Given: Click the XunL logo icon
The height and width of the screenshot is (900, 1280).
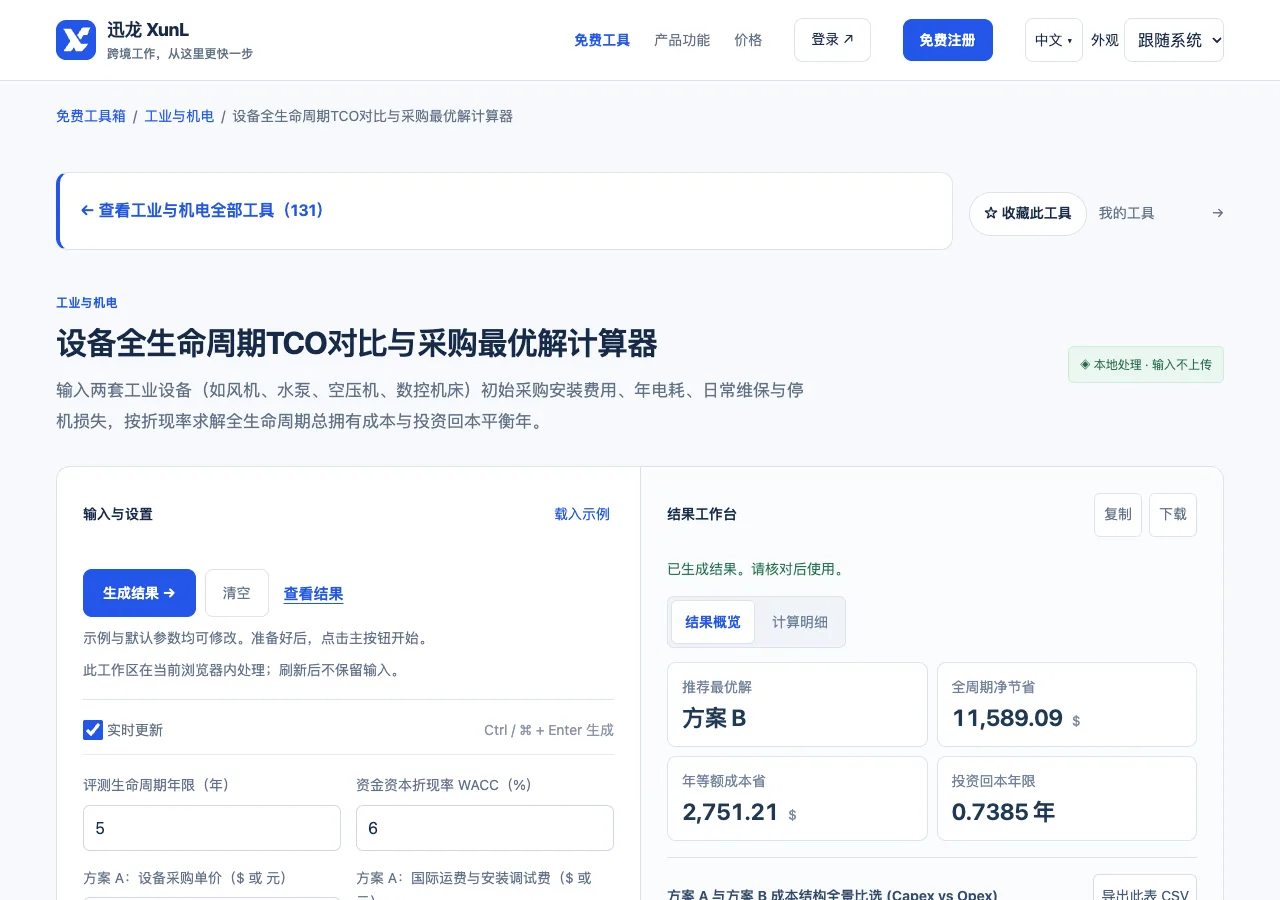Looking at the screenshot, I should point(76,40).
